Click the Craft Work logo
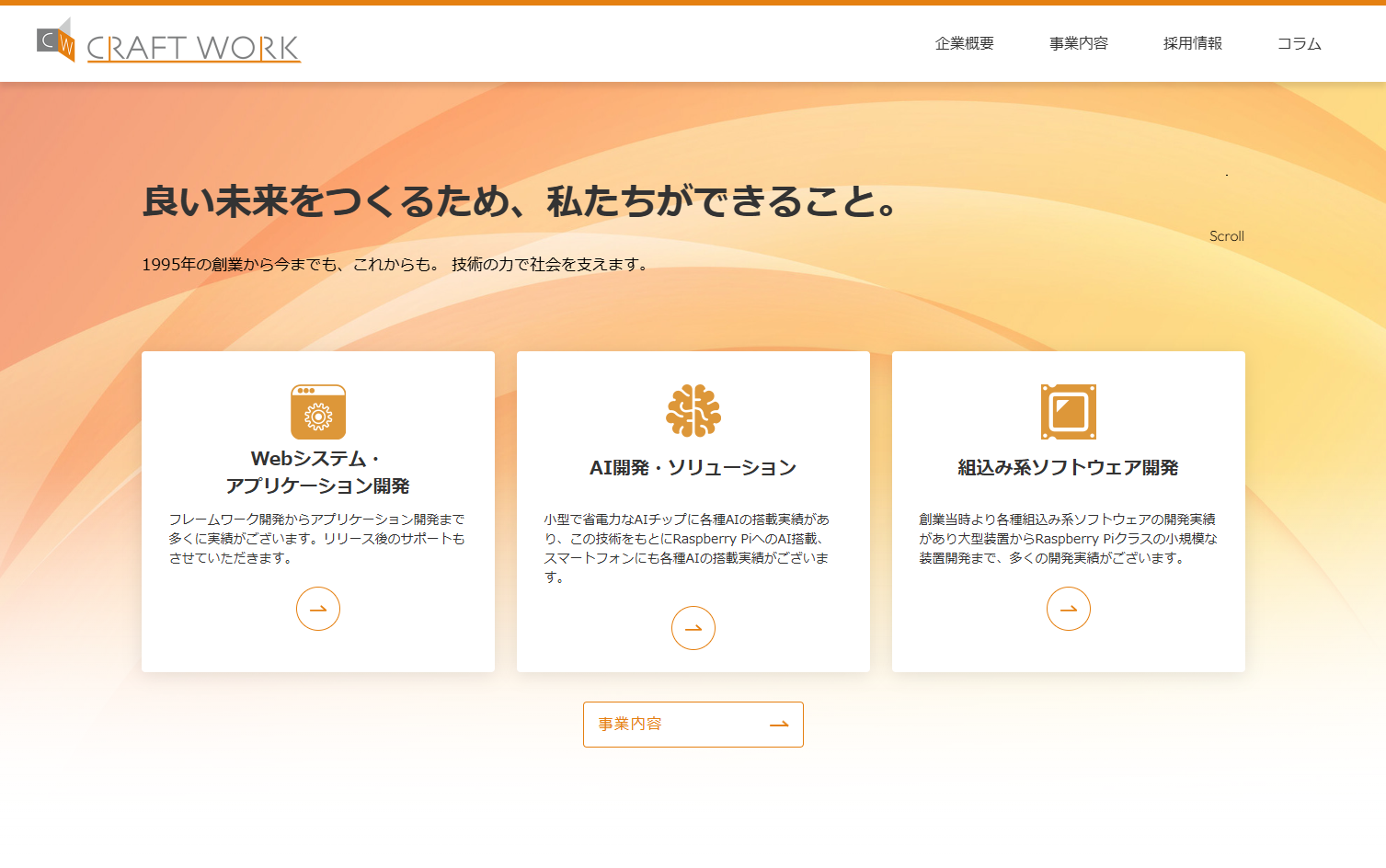 (169, 40)
